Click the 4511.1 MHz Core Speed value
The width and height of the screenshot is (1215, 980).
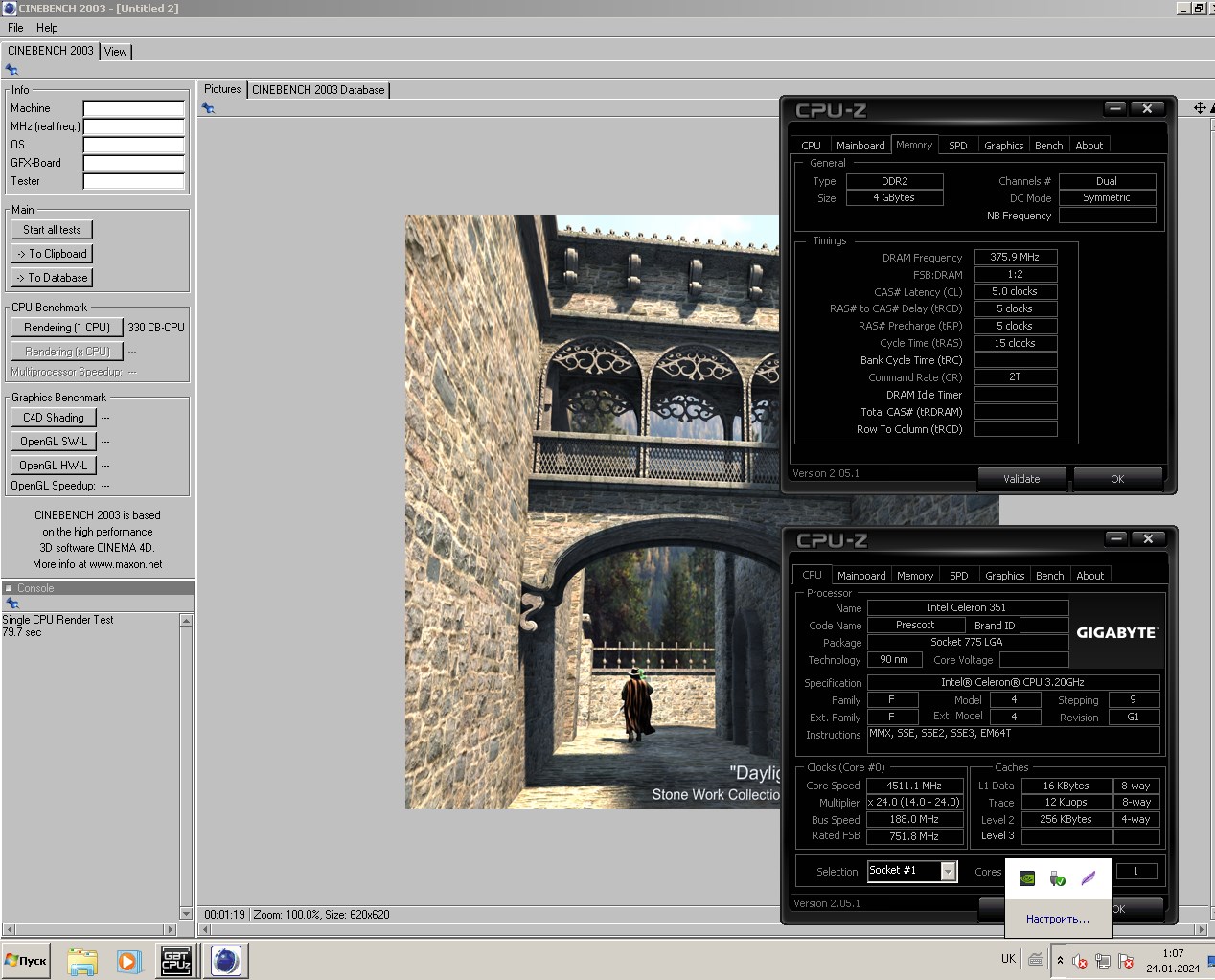(914, 786)
